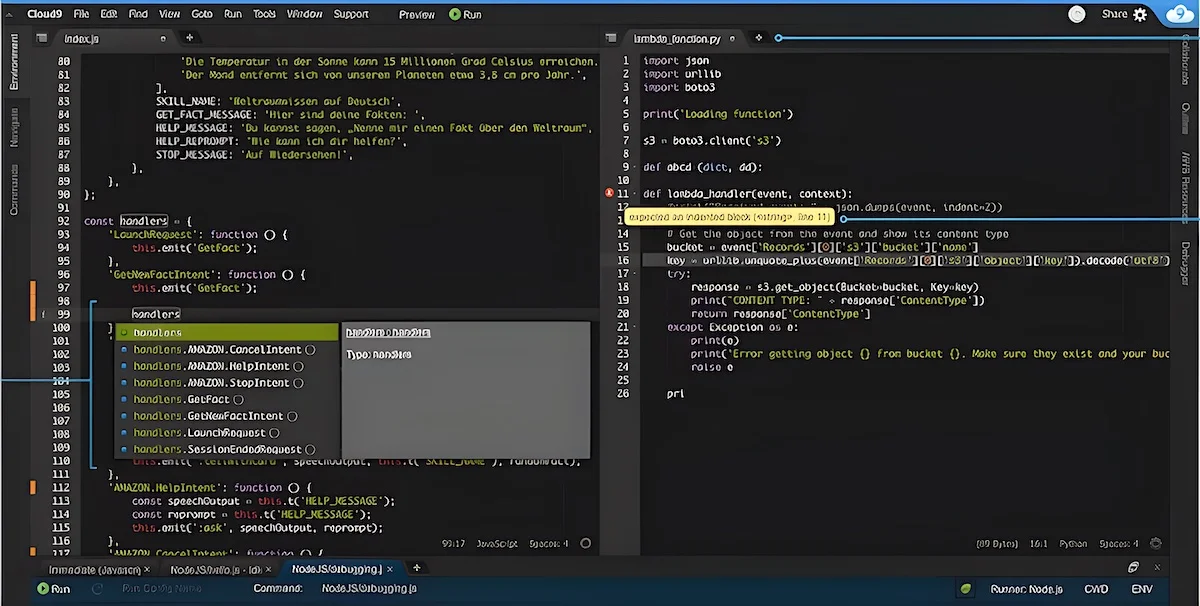This screenshot has width=1200, height=606.
Task: Click the CWD button
Action: [1098, 590]
